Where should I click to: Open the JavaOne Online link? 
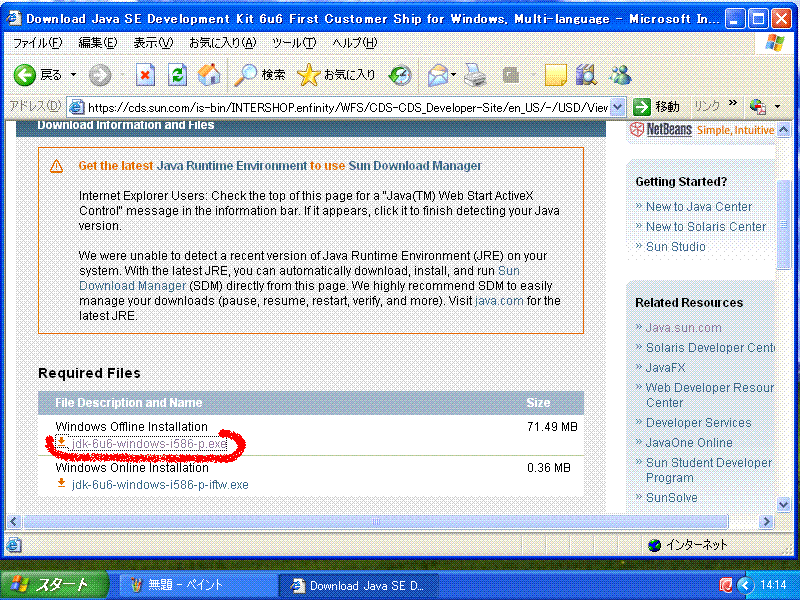click(x=689, y=443)
